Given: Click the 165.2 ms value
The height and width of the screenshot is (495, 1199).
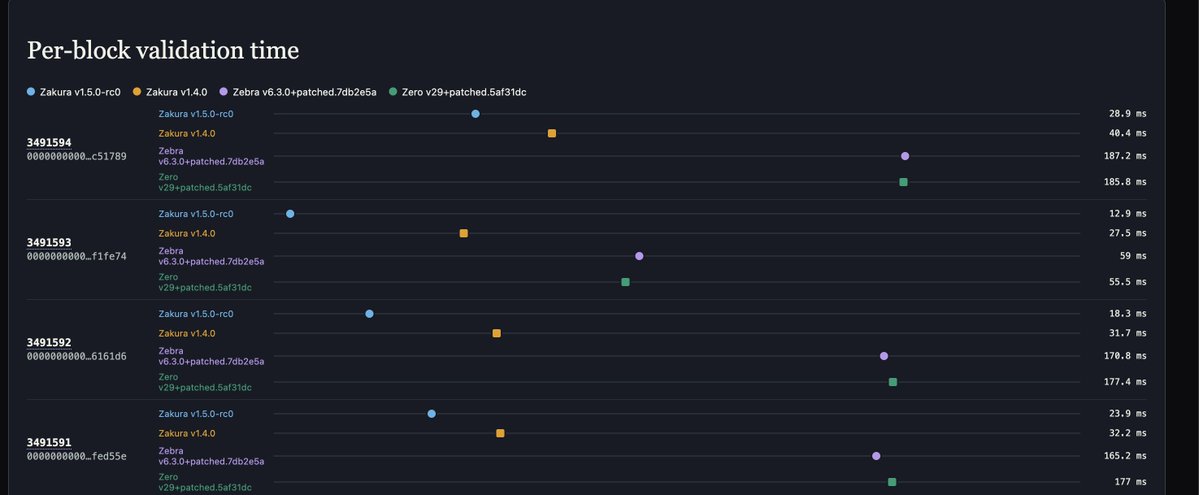Looking at the screenshot, I should [1125, 456].
